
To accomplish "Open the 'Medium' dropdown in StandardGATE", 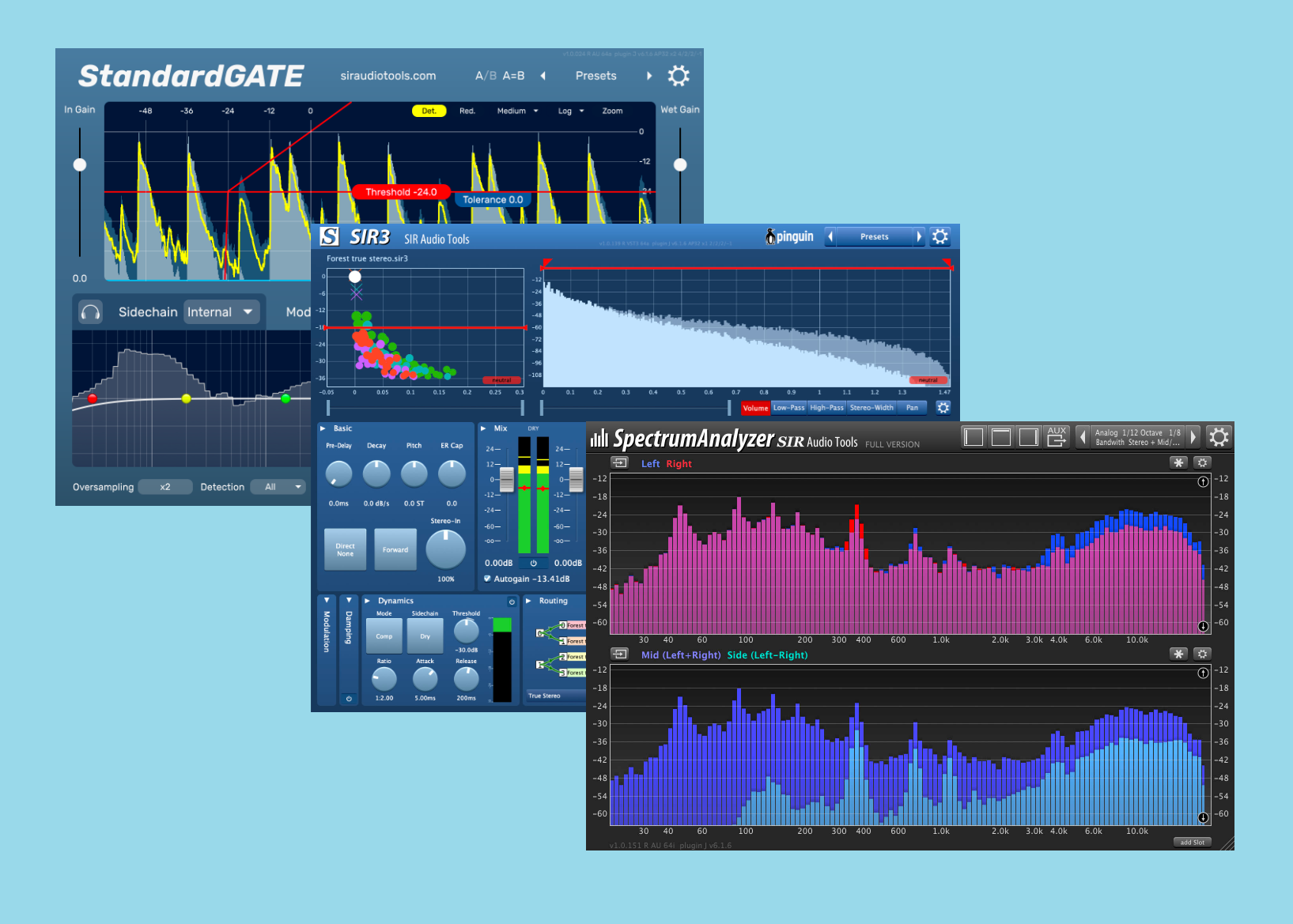I will [x=516, y=111].
